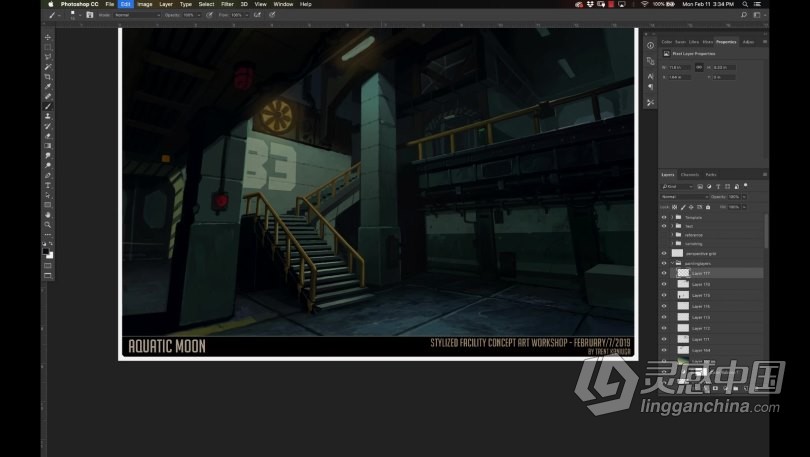Viewport: 810px width, 457px height.
Task: Click the layer width W input field
Action: (679, 68)
